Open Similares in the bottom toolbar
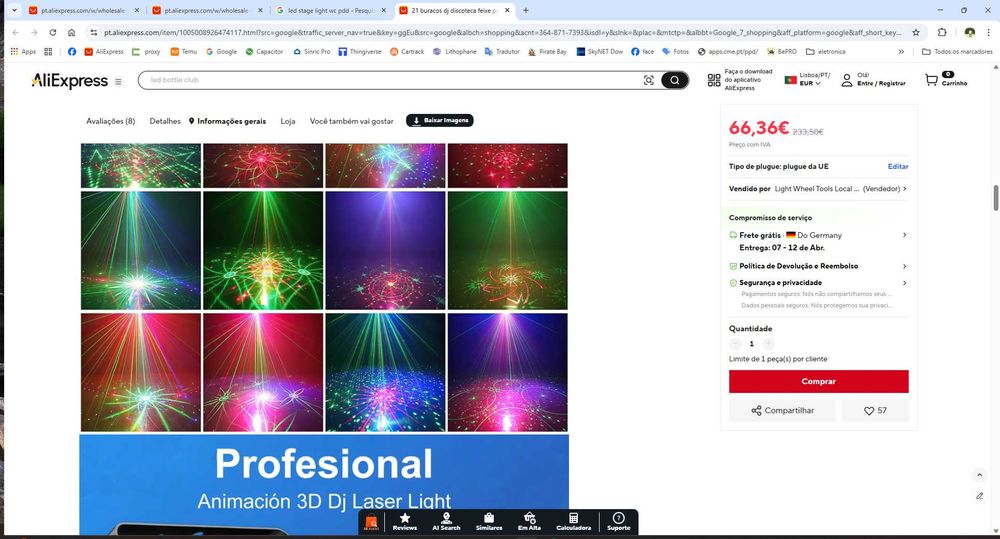This screenshot has width=1000, height=539. pos(489,522)
